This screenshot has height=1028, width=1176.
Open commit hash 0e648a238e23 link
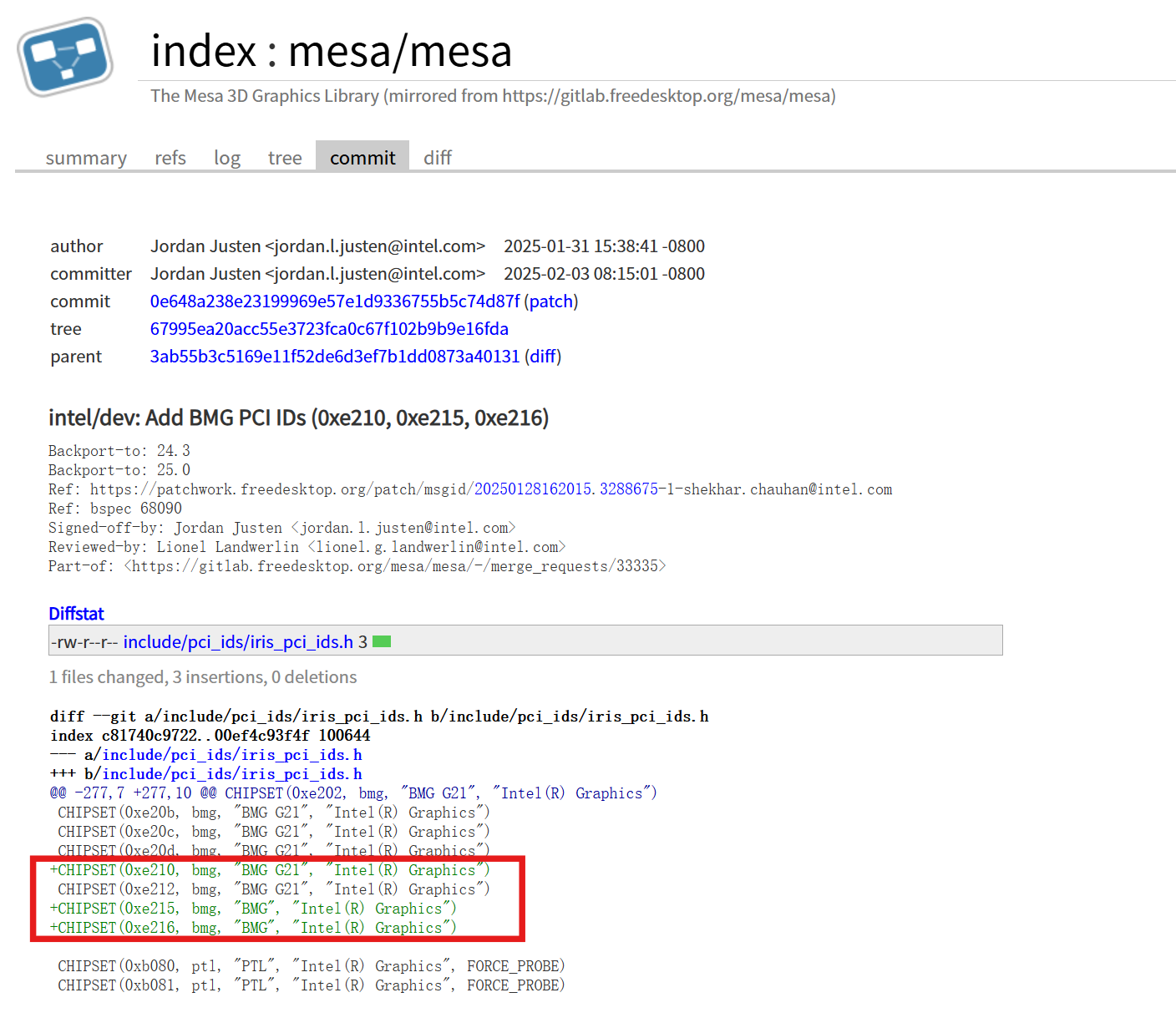[335, 301]
